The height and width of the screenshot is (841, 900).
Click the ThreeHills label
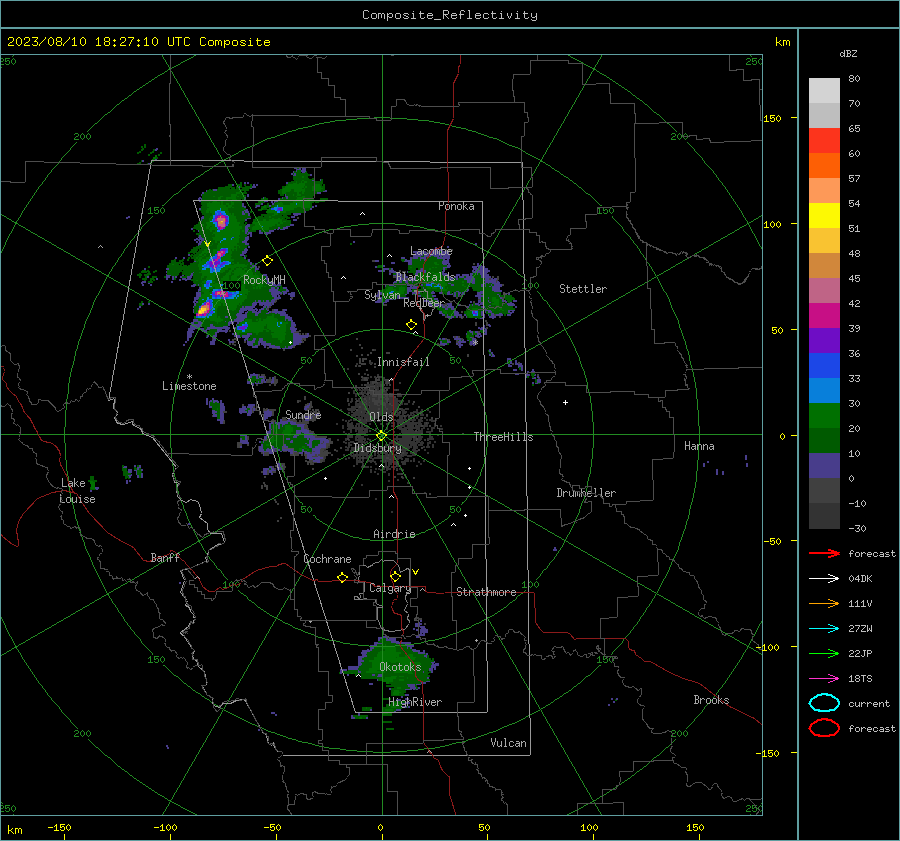pyautogui.click(x=503, y=437)
